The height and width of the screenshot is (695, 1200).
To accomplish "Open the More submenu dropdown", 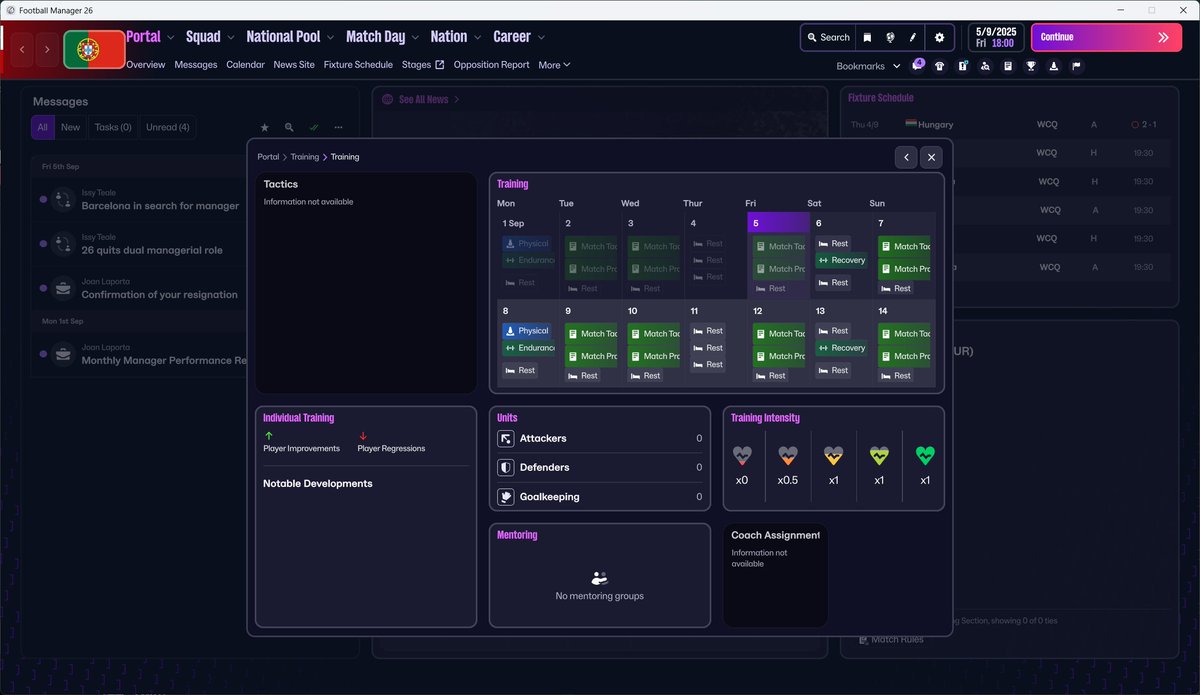I will (555, 65).
